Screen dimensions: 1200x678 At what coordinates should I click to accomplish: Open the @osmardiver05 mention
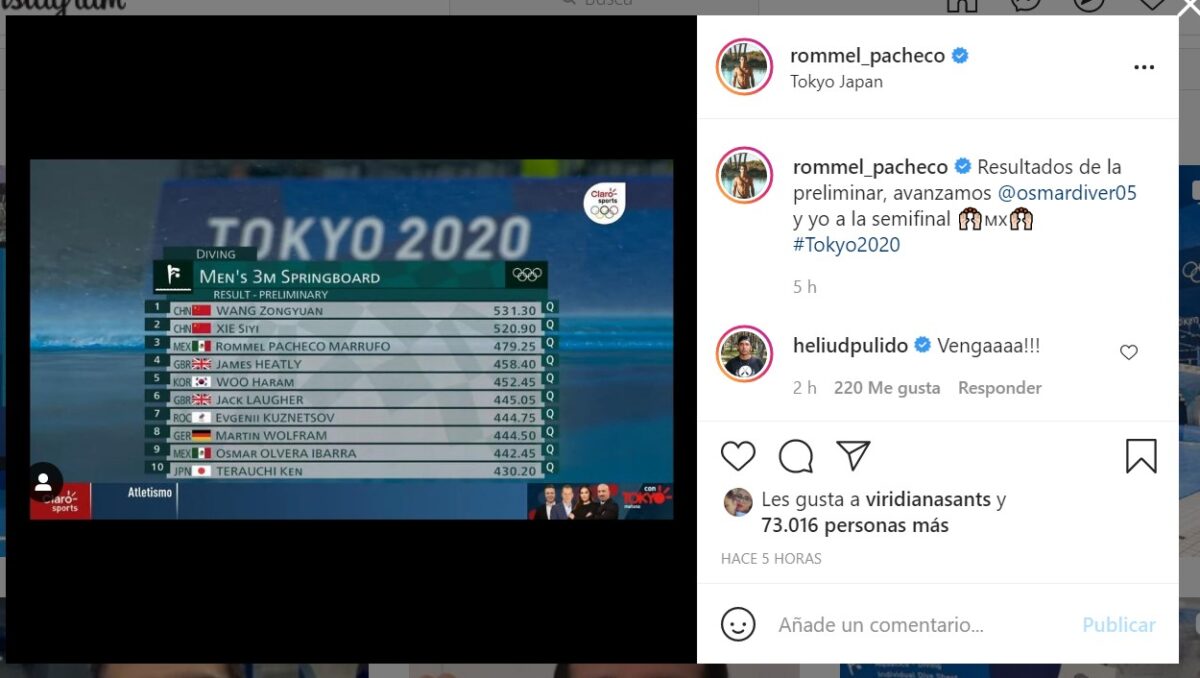1067,193
